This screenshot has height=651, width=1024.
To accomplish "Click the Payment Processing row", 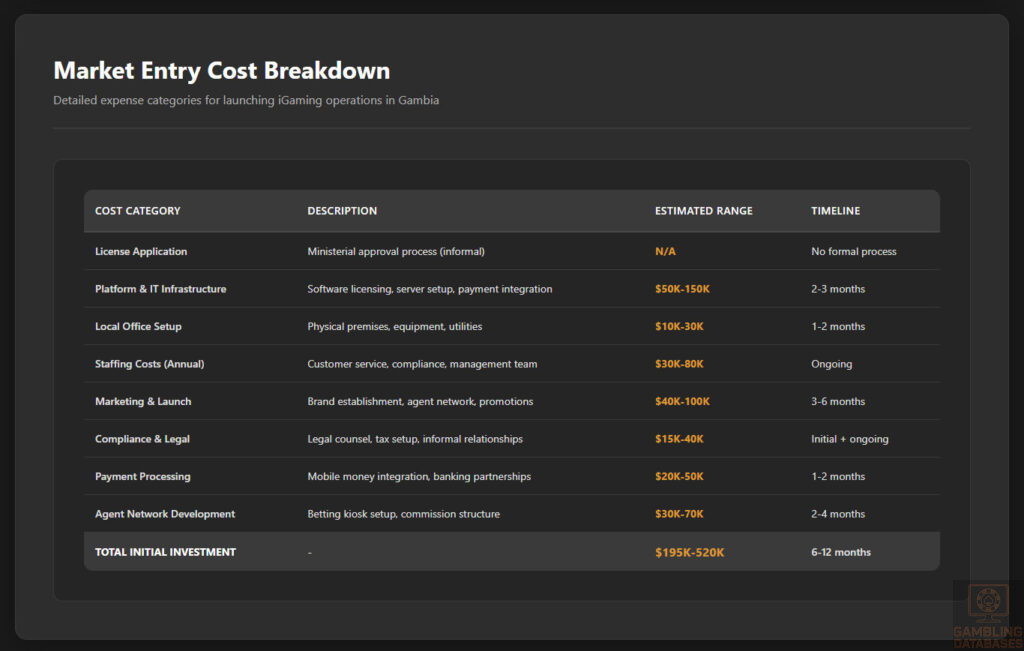I will 144,476.
